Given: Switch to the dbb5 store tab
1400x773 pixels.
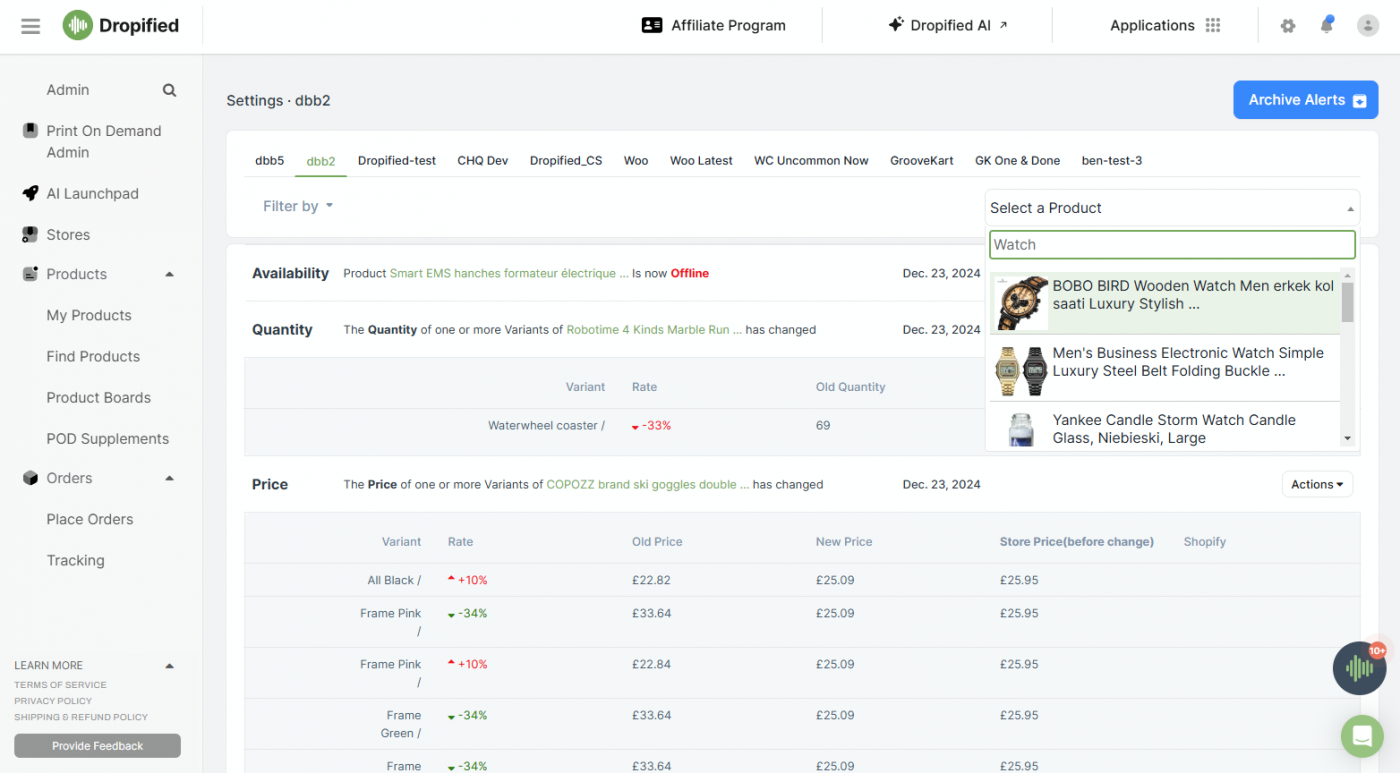Looking at the screenshot, I should [x=270, y=161].
